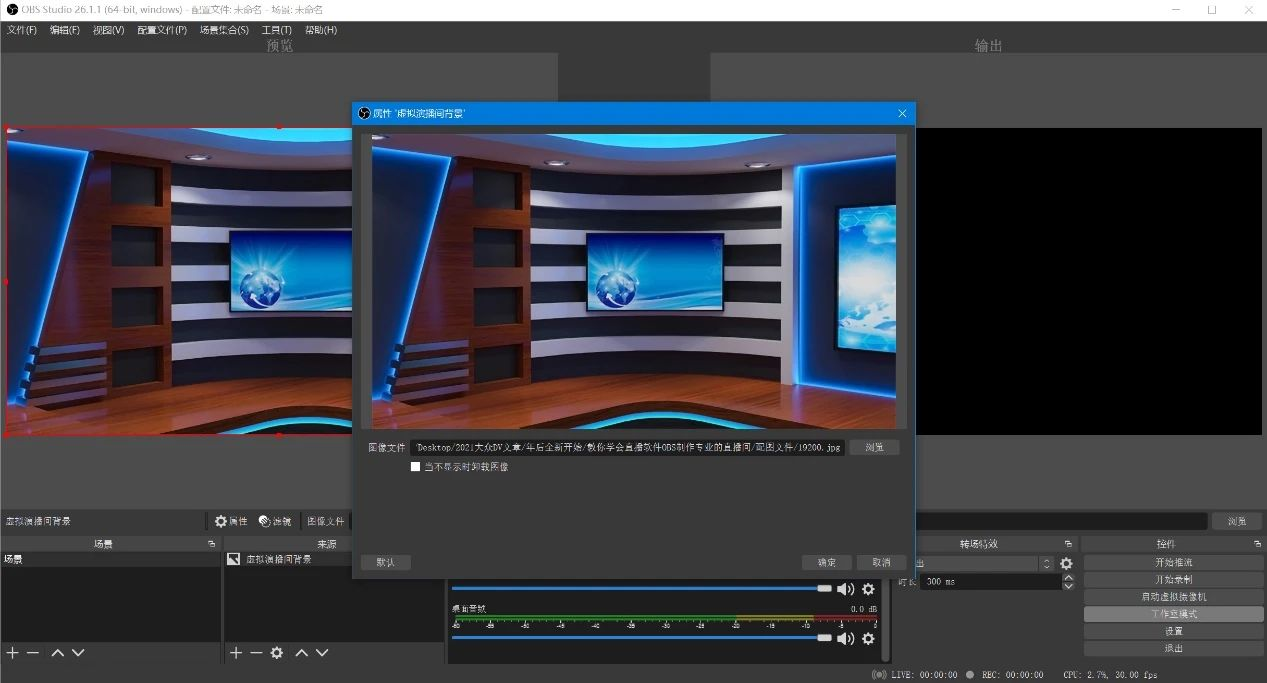
Task: Click the CPU 2.7%, 30.00 fps status text
Action: pos(1110,675)
